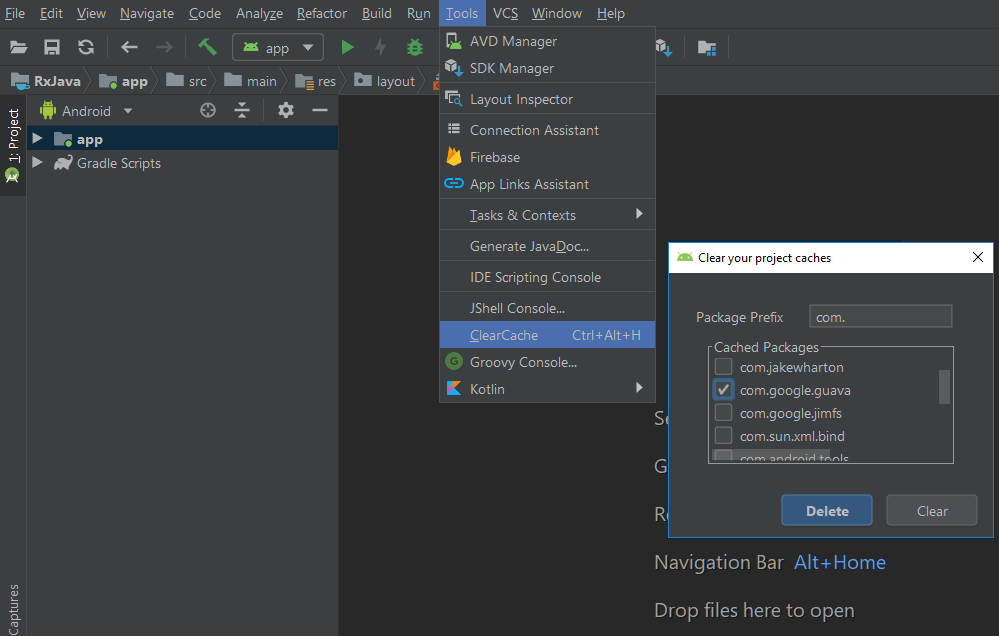Open IDE Scripting Console entry
Image resolution: width=999 pixels, height=636 pixels.
547,277
